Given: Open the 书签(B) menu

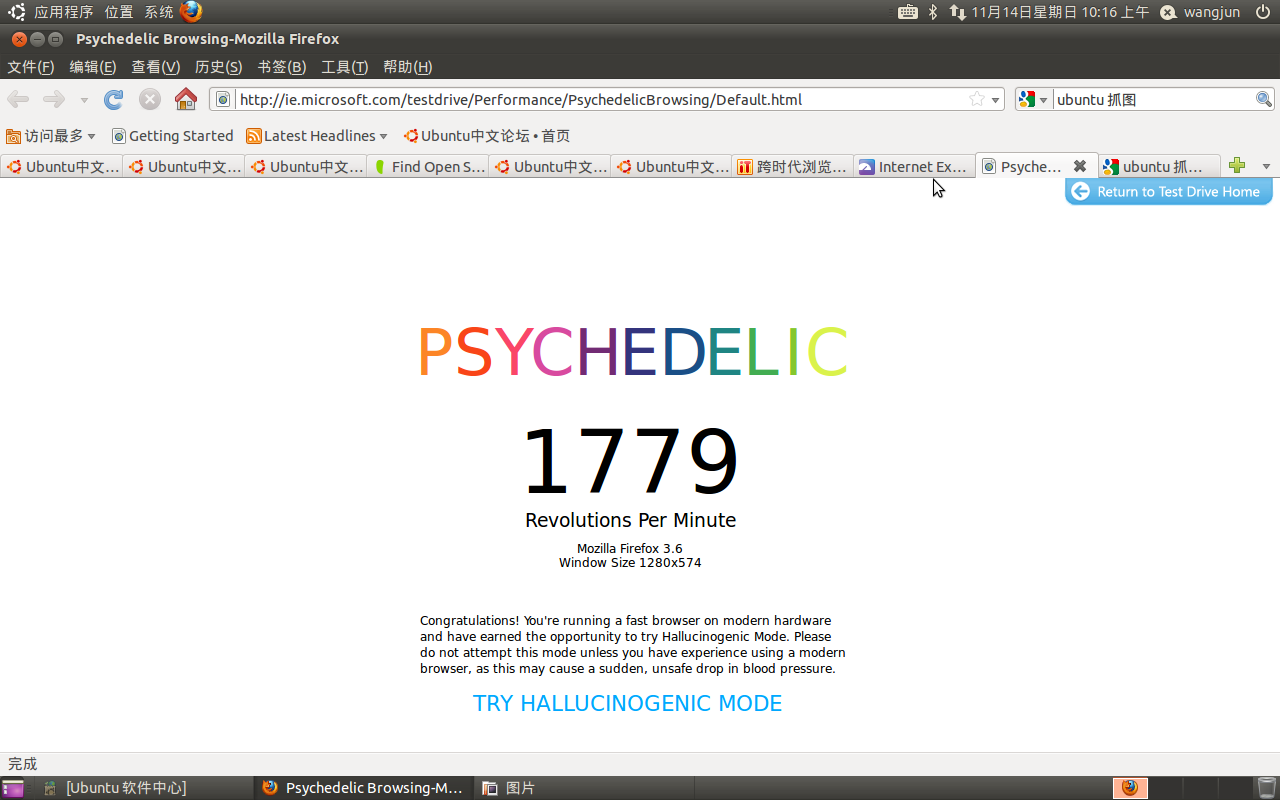Looking at the screenshot, I should (282, 67).
